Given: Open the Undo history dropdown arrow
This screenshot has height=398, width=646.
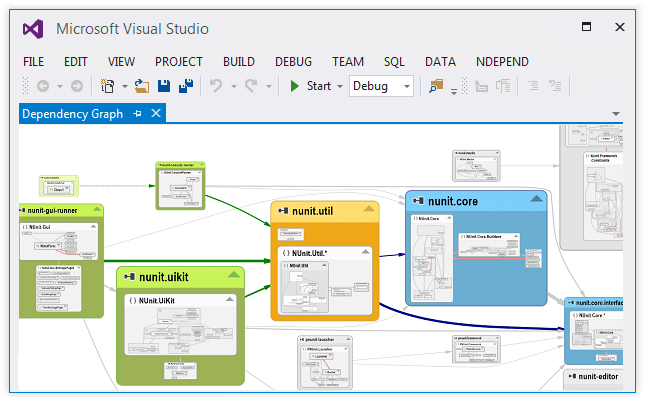Looking at the screenshot, I should [234, 87].
